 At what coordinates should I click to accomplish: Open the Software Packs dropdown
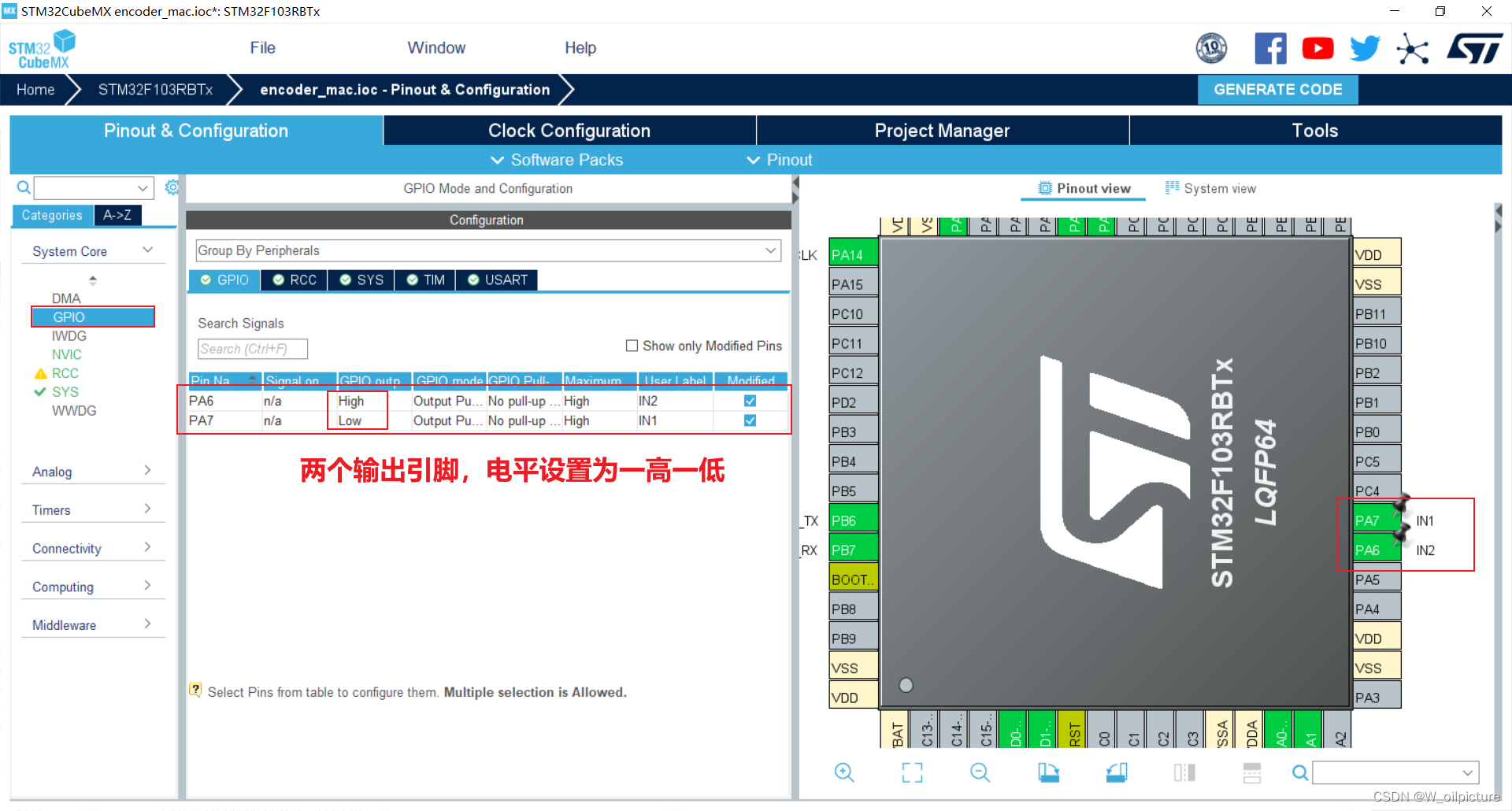point(557,160)
